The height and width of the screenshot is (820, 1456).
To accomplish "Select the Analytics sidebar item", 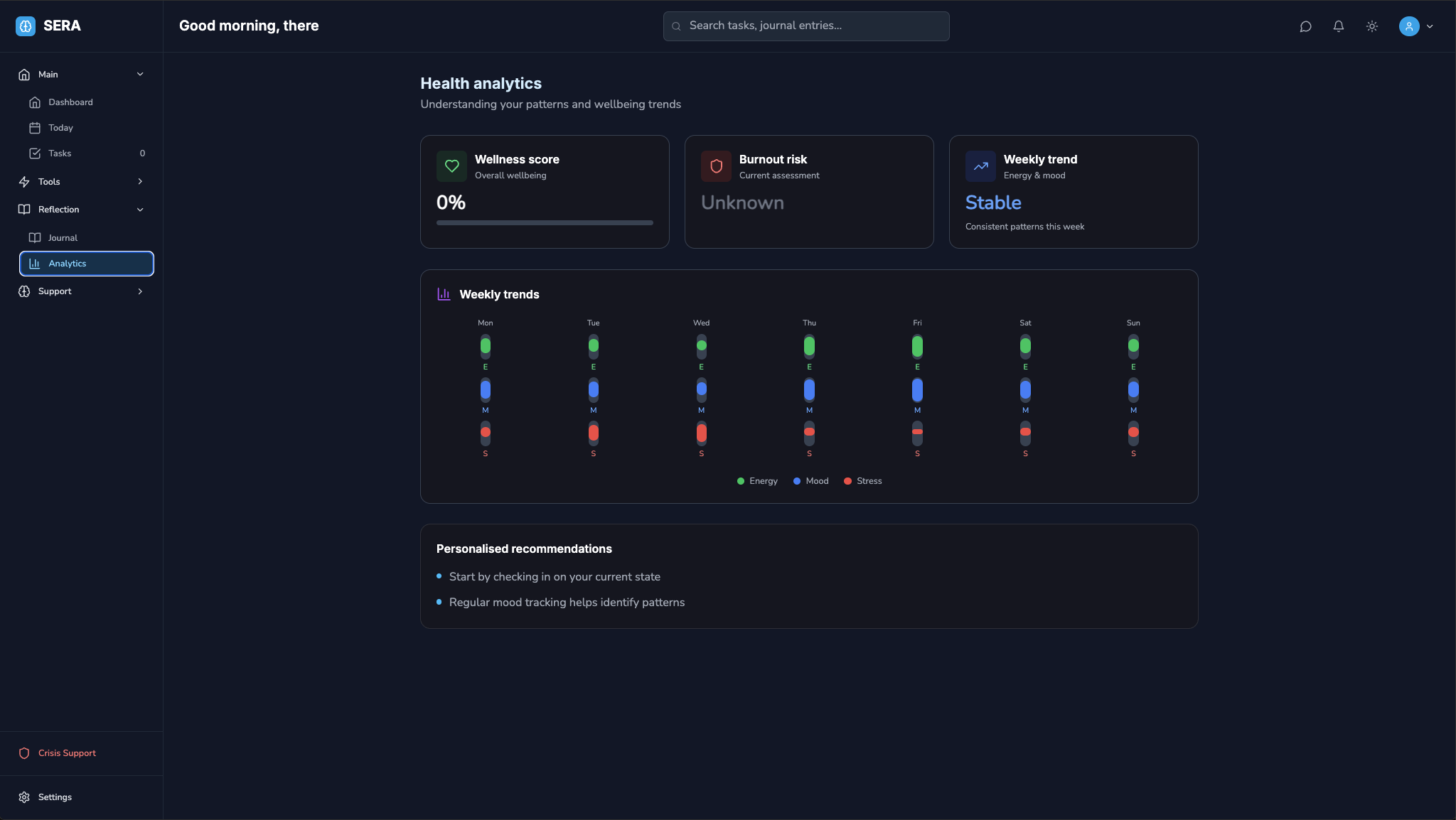I will pyautogui.click(x=87, y=264).
